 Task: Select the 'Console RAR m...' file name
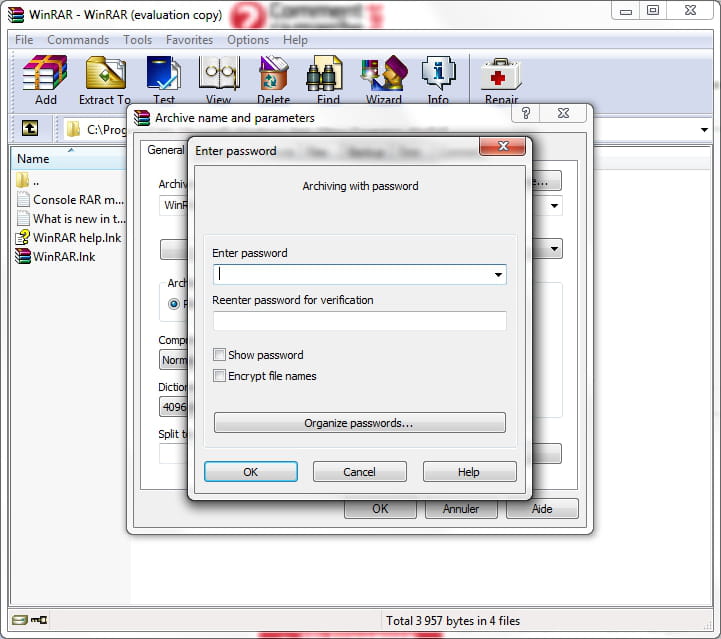click(x=79, y=200)
